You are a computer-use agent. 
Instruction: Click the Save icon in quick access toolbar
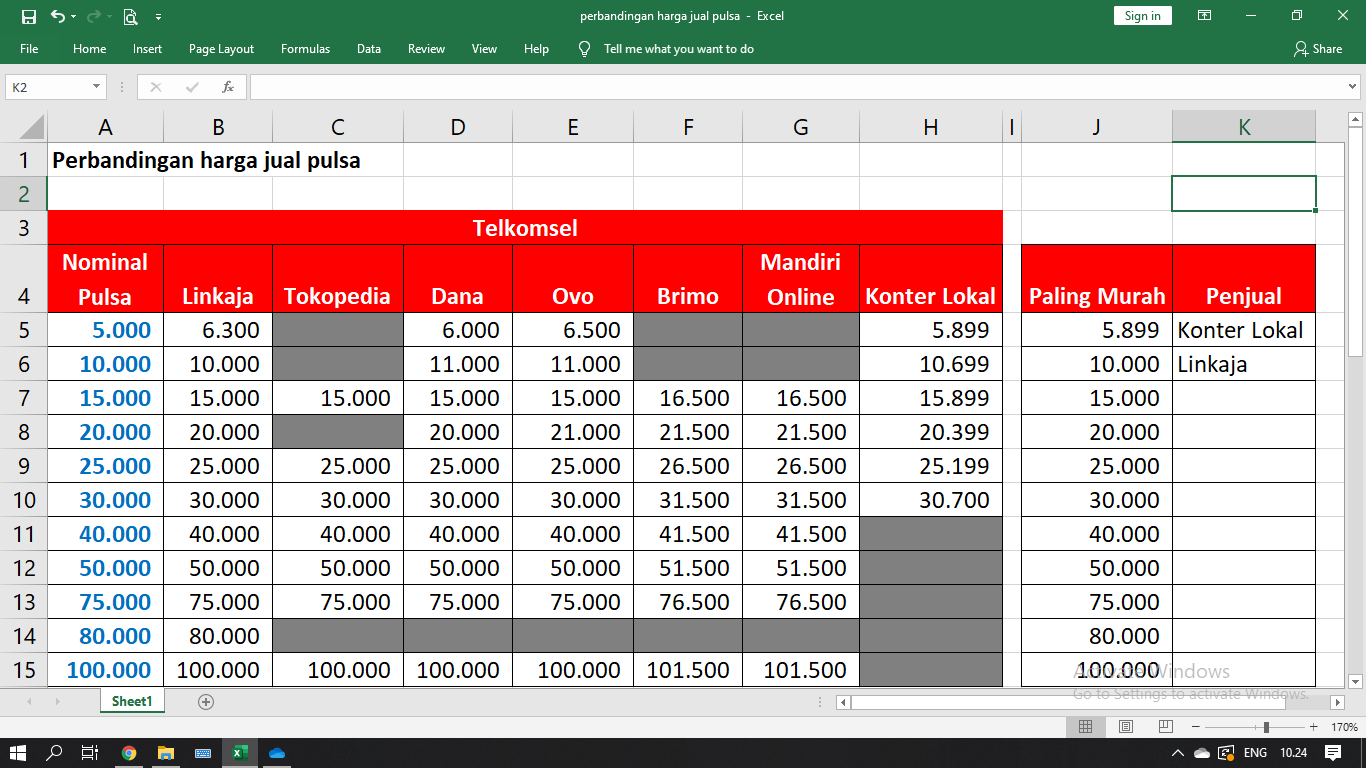28,16
